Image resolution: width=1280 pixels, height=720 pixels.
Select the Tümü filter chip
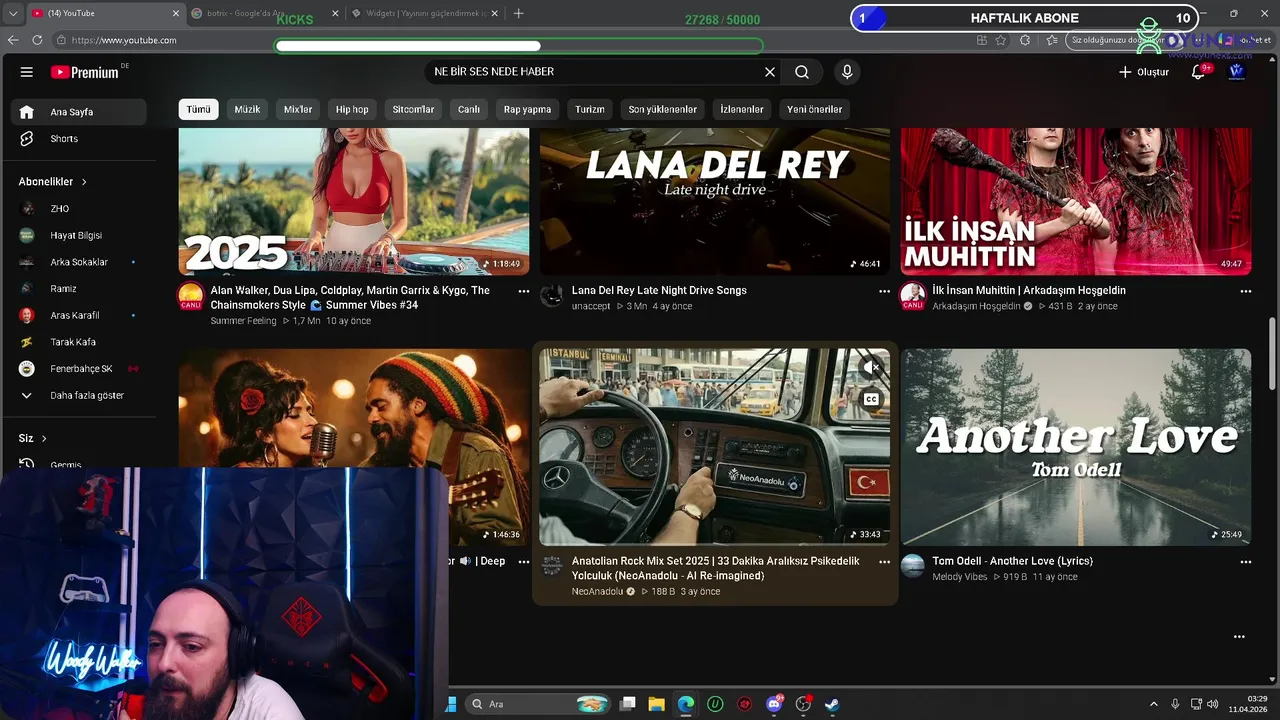point(199,109)
